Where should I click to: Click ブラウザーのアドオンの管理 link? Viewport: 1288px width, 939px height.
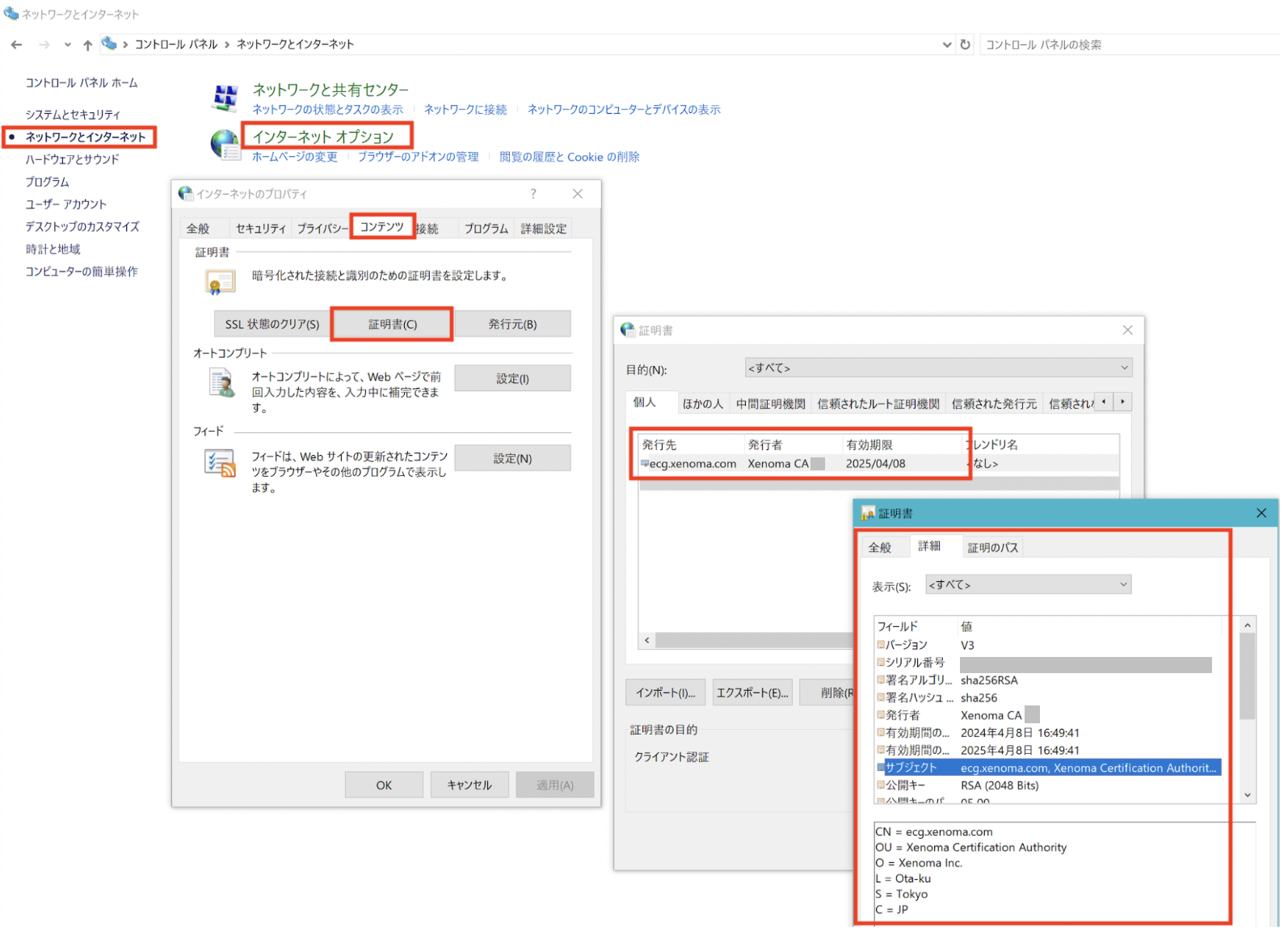[418, 157]
